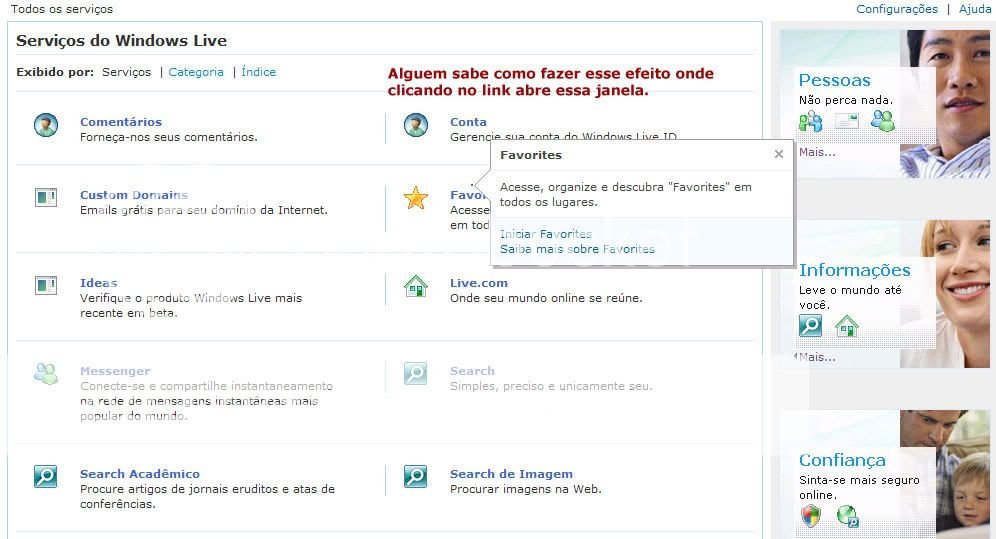Click the Search magnifier icon
996x539 pixels.
pyautogui.click(x=416, y=373)
